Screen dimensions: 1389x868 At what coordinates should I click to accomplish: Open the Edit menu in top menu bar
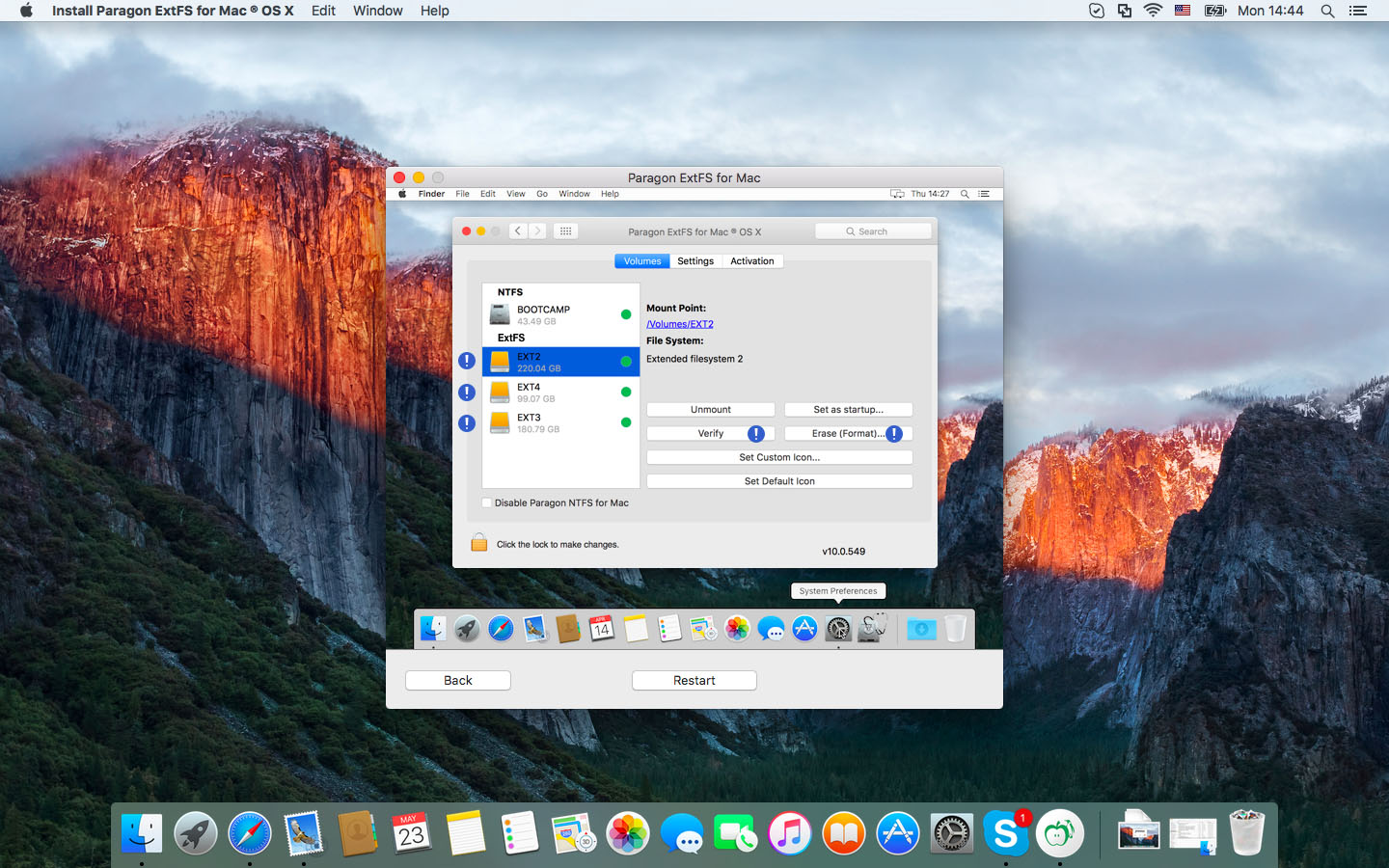coord(323,11)
